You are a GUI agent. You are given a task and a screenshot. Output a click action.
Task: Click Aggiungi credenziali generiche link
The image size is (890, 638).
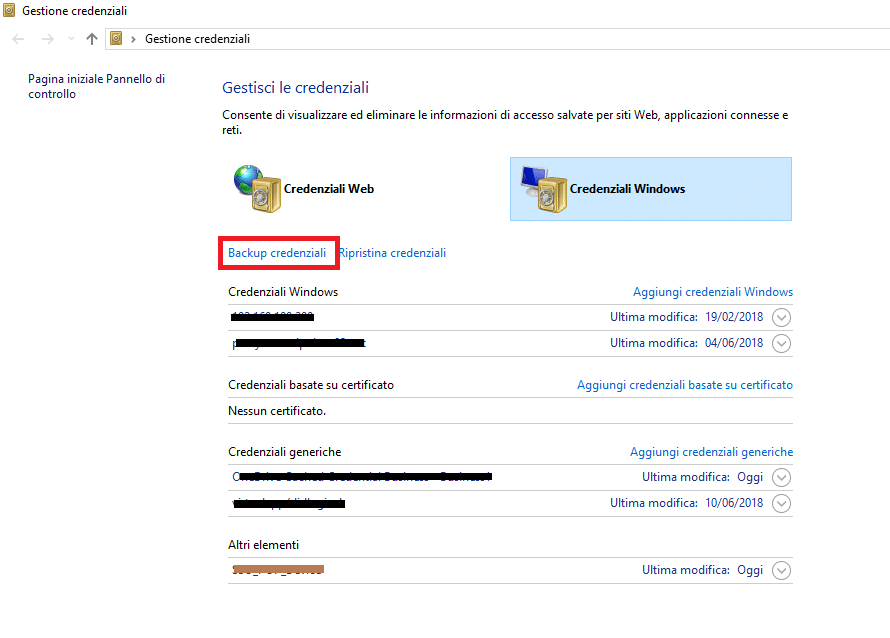click(712, 452)
